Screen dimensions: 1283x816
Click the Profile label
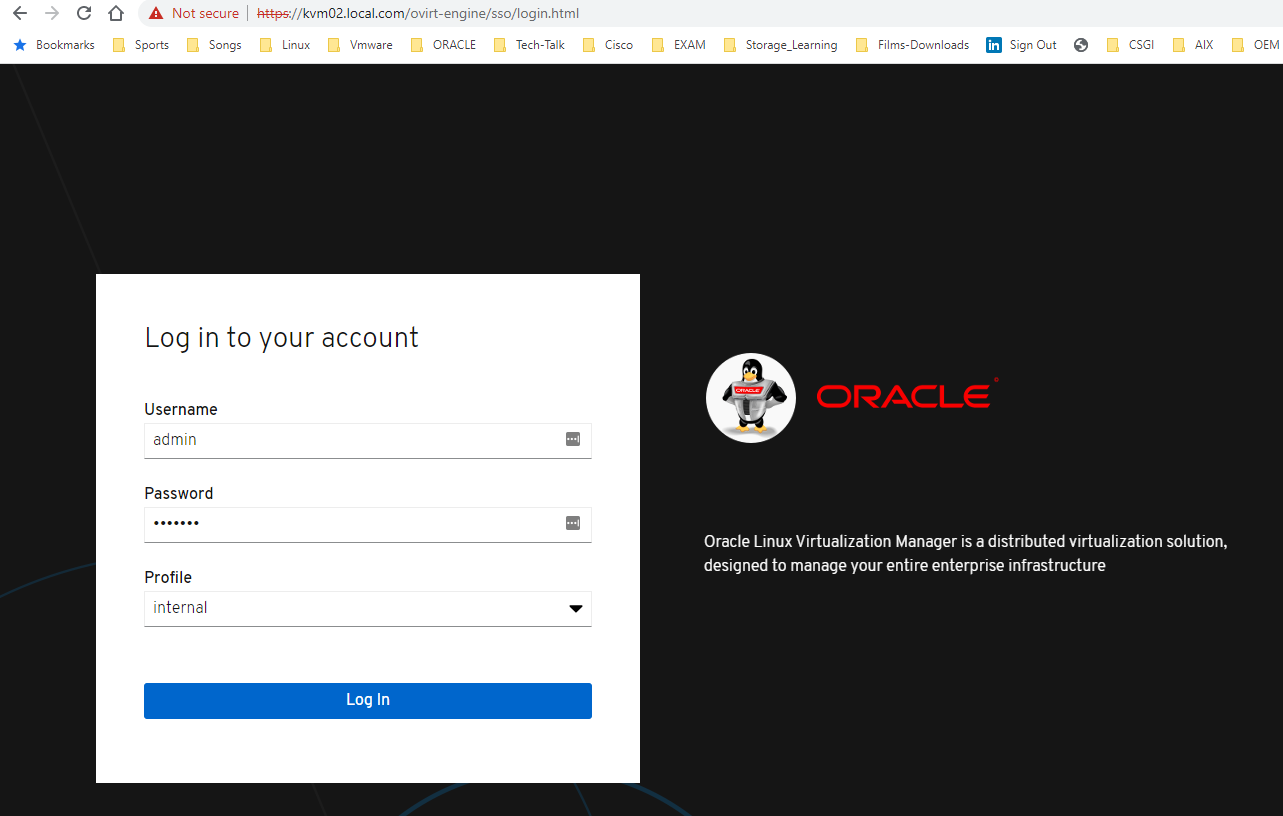pos(168,577)
